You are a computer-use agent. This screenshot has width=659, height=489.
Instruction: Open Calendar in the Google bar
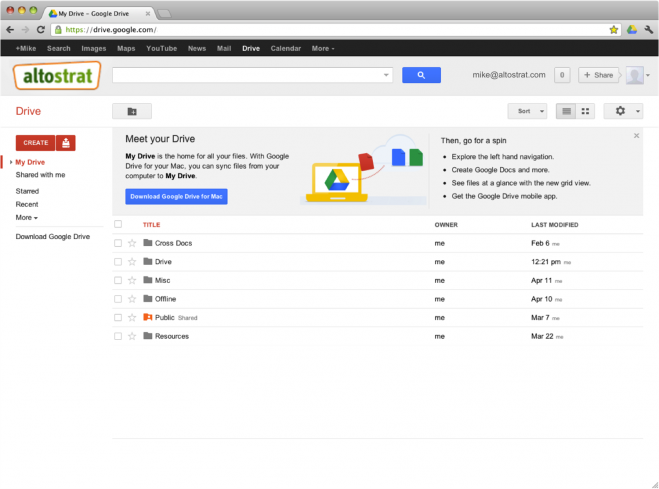pyautogui.click(x=286, y=49)
